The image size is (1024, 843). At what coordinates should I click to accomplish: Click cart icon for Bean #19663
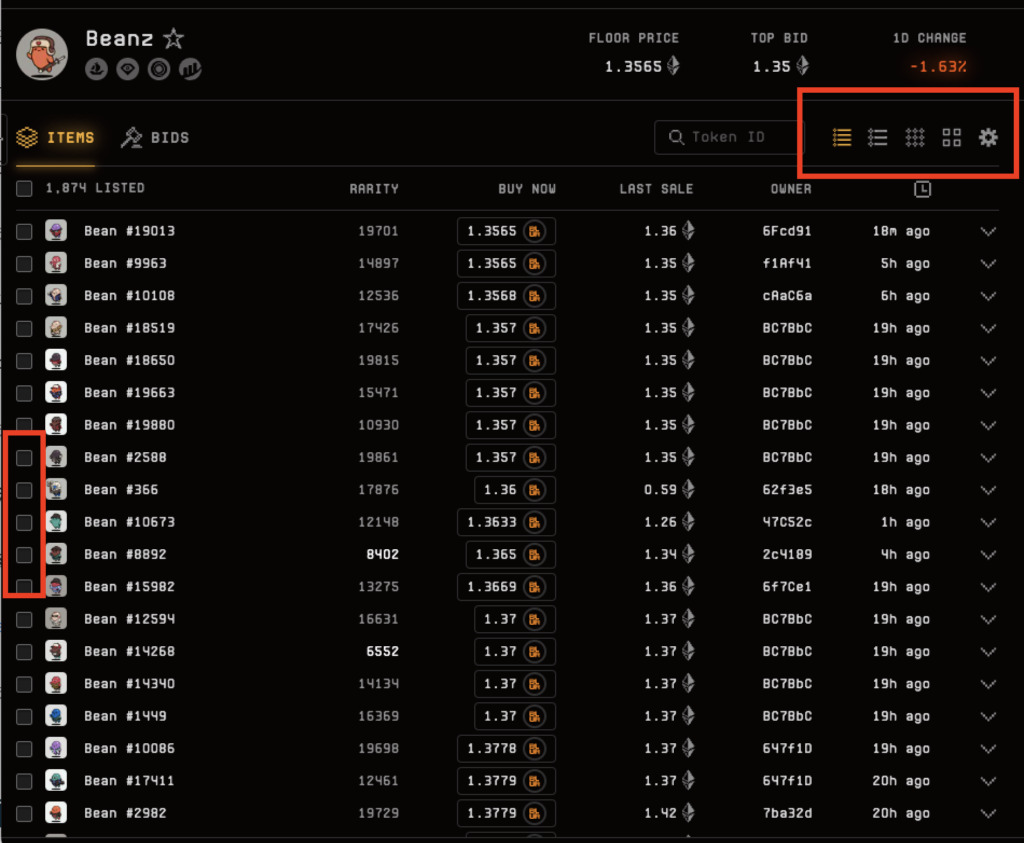pos(534,393)
